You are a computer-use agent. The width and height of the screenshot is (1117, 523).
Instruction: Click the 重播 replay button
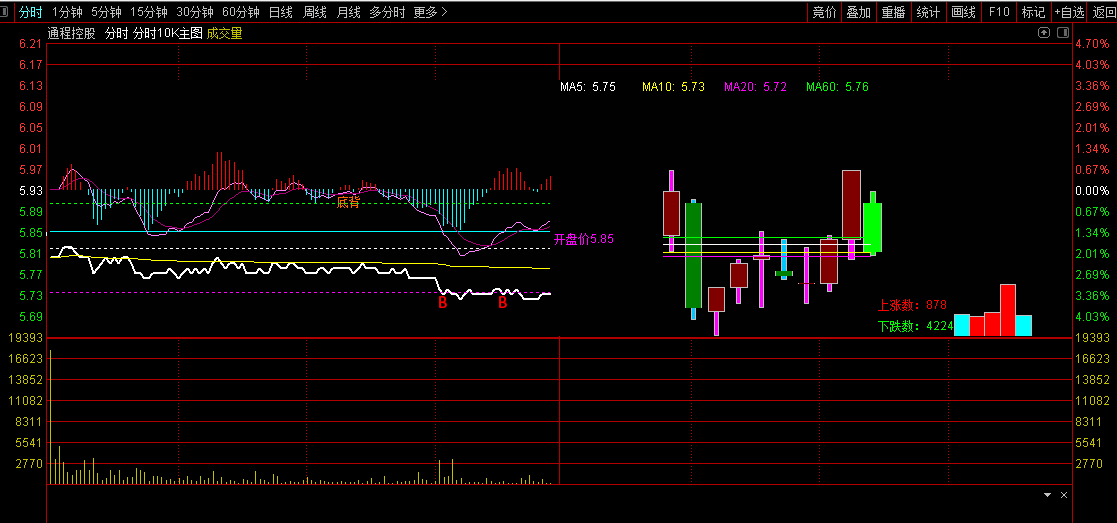click(893, 11)
